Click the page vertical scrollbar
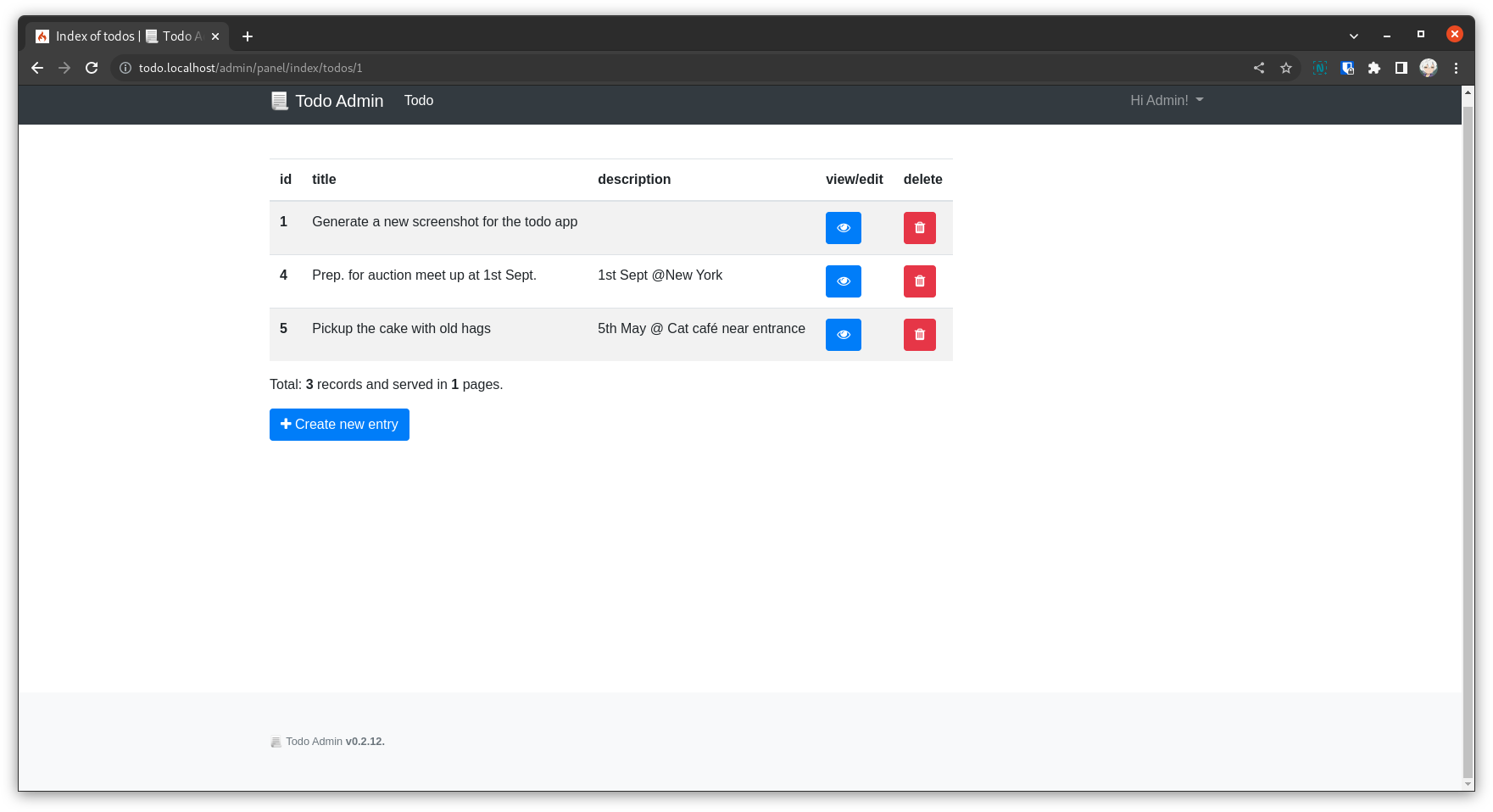 coord(1468,437)
